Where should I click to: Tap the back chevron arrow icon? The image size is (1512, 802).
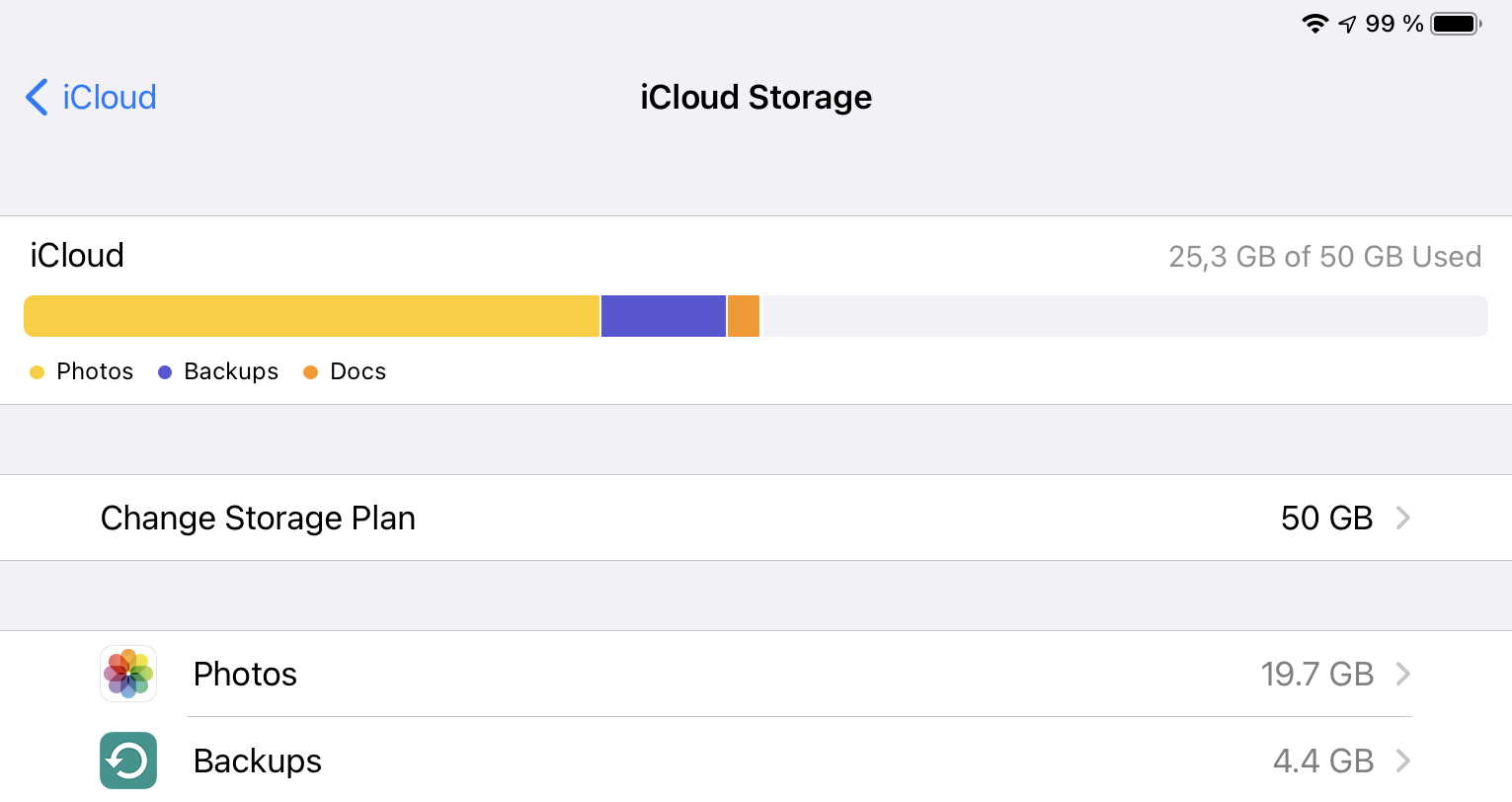pyautogui.click(x=37, y=98)
